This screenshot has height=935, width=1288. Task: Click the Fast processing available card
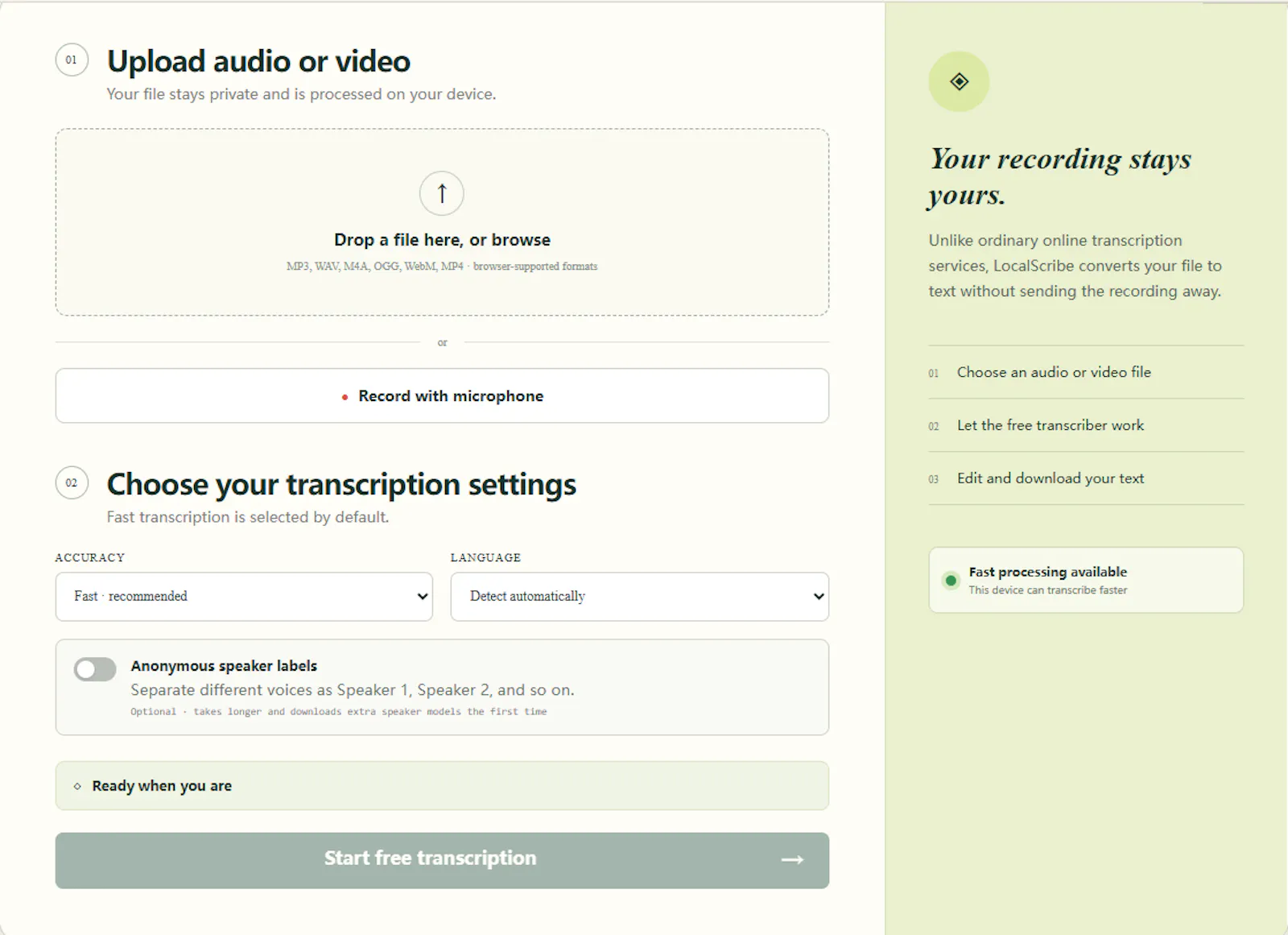tap(1086, 580)
